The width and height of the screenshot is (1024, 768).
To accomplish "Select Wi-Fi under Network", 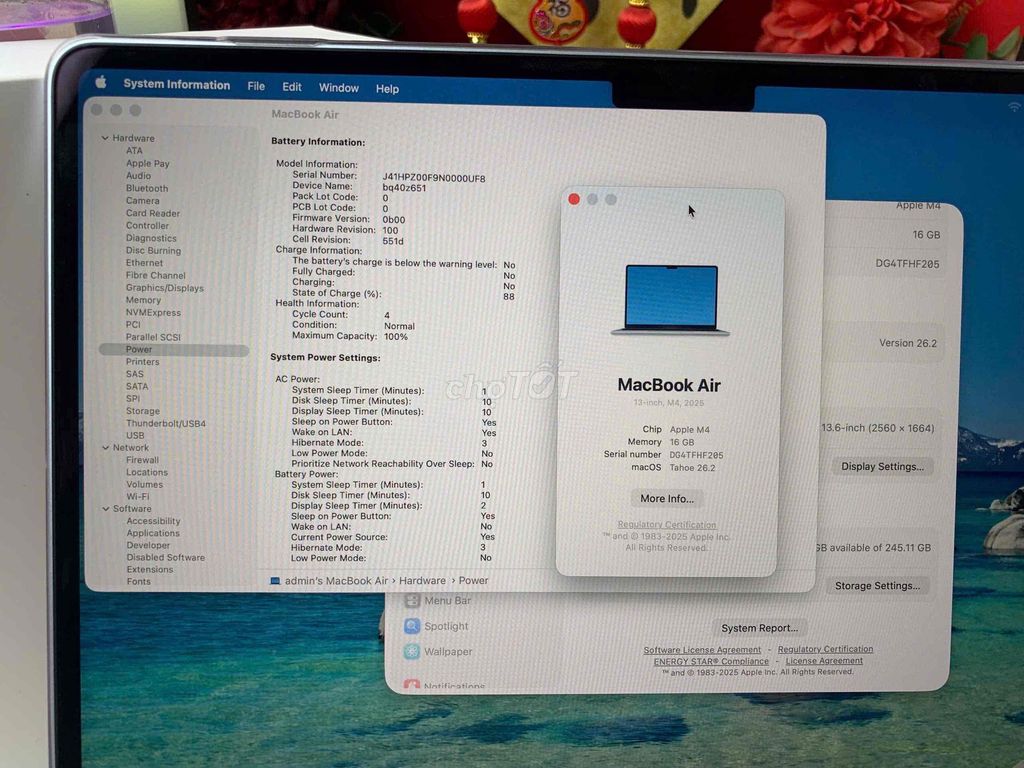I will coord(138,496).
